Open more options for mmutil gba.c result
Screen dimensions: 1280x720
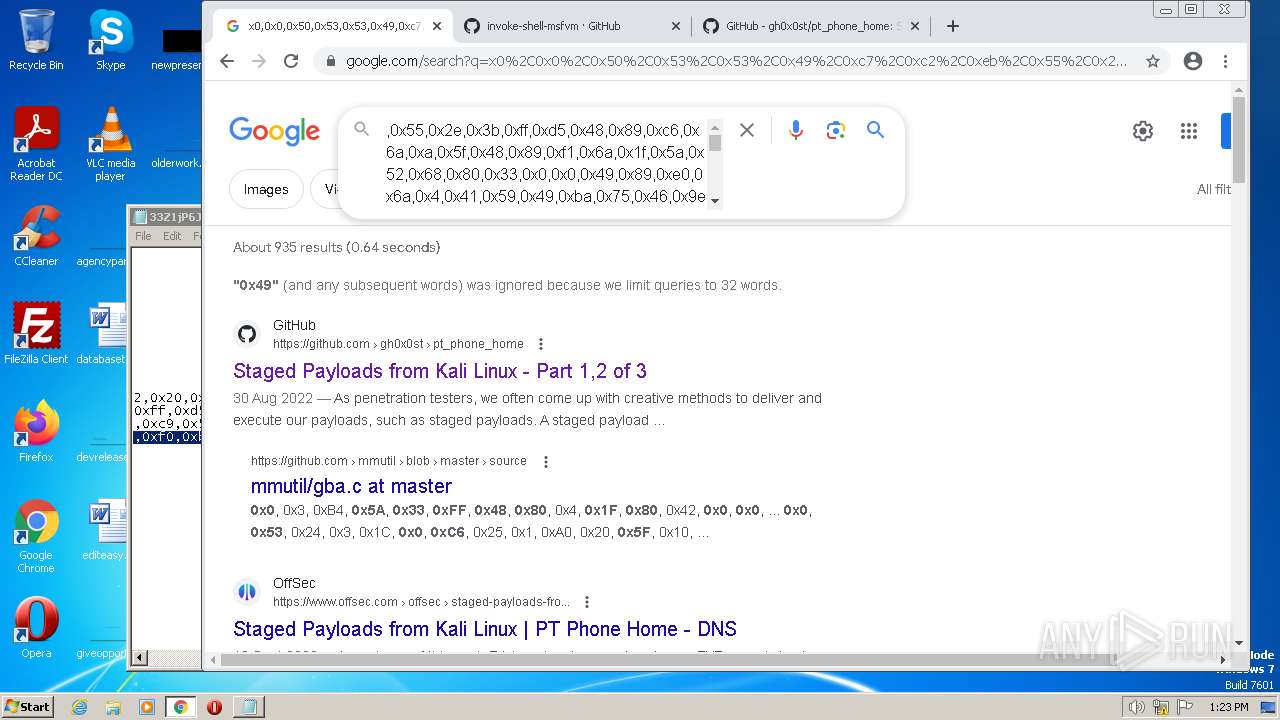546,461
